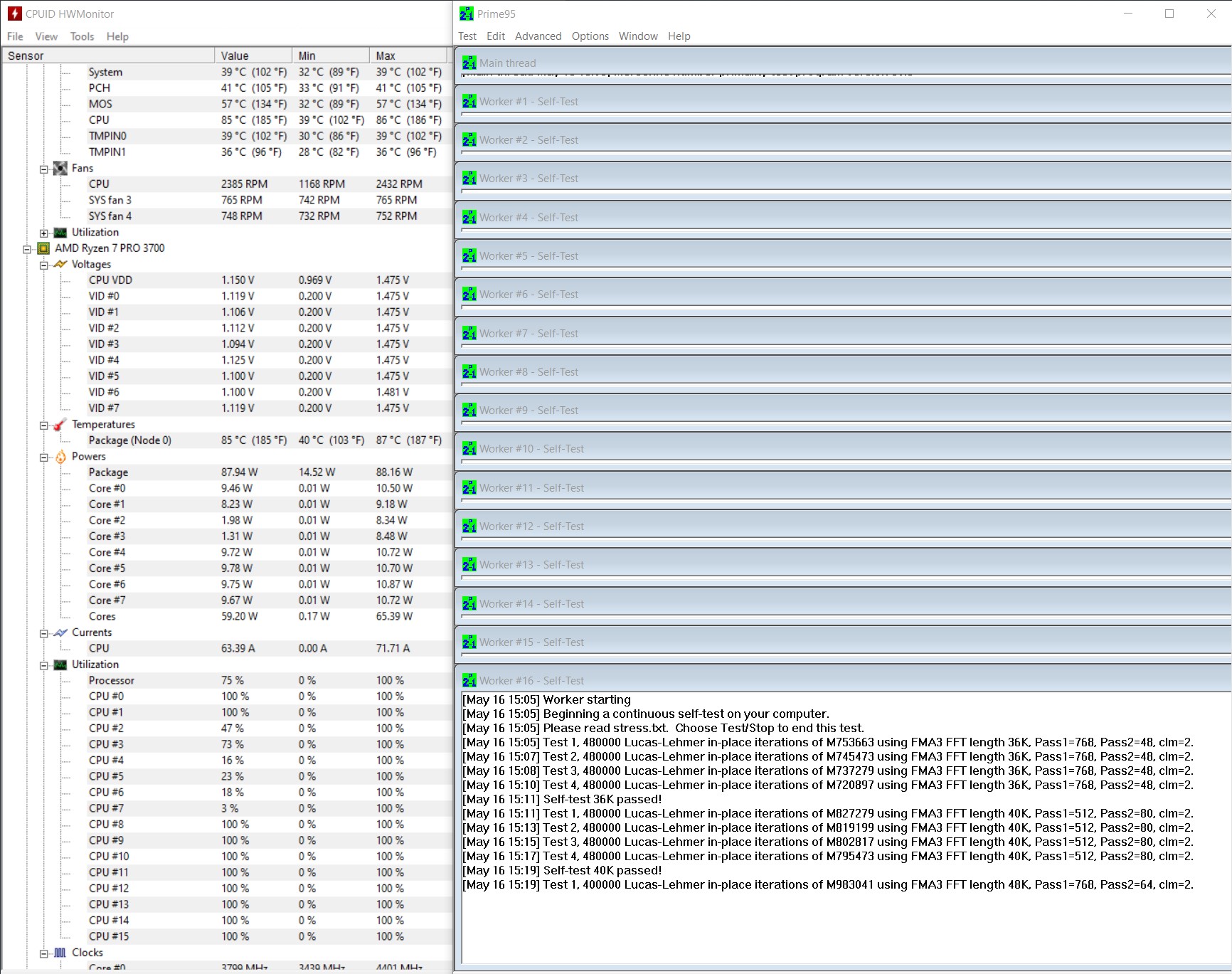1232x974 pixels.
Task: Click the 'Worker starting' log line
Action: pos(546,699)
